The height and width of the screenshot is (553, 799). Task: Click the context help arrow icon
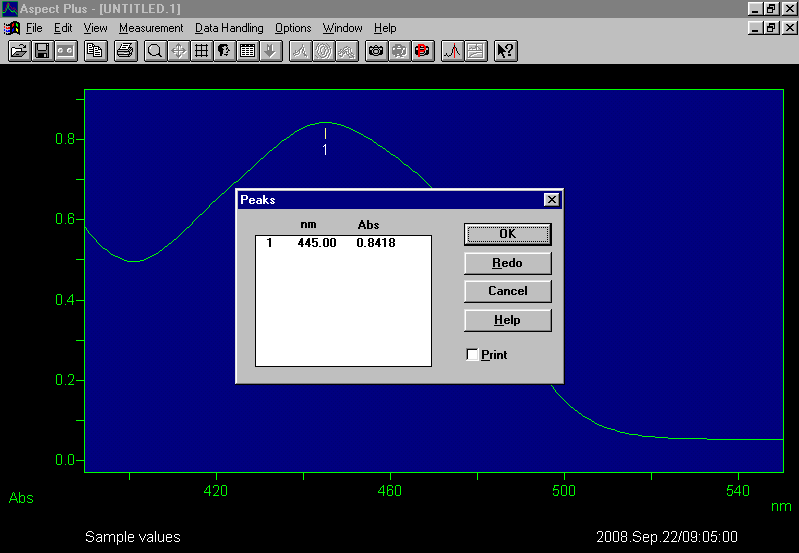[x=506, y=51]
